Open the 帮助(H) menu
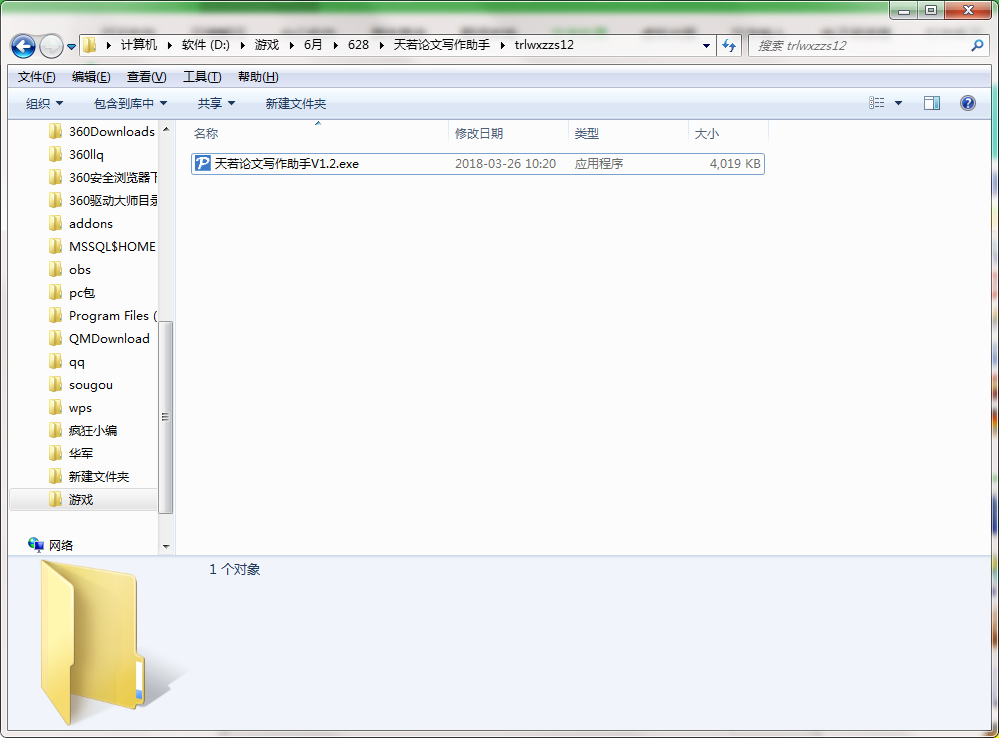This screenshot has width=999, height=738. [x=258, y=77]
